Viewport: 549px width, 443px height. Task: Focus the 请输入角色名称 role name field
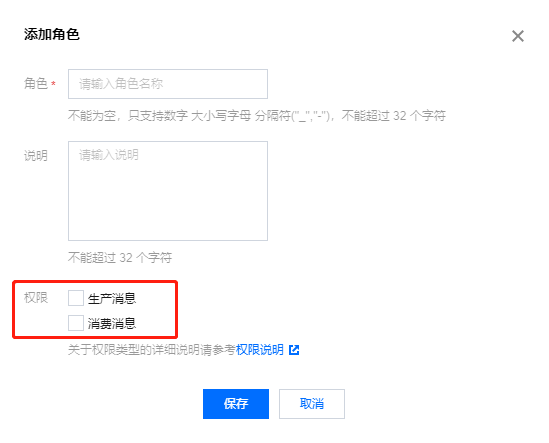168,84
